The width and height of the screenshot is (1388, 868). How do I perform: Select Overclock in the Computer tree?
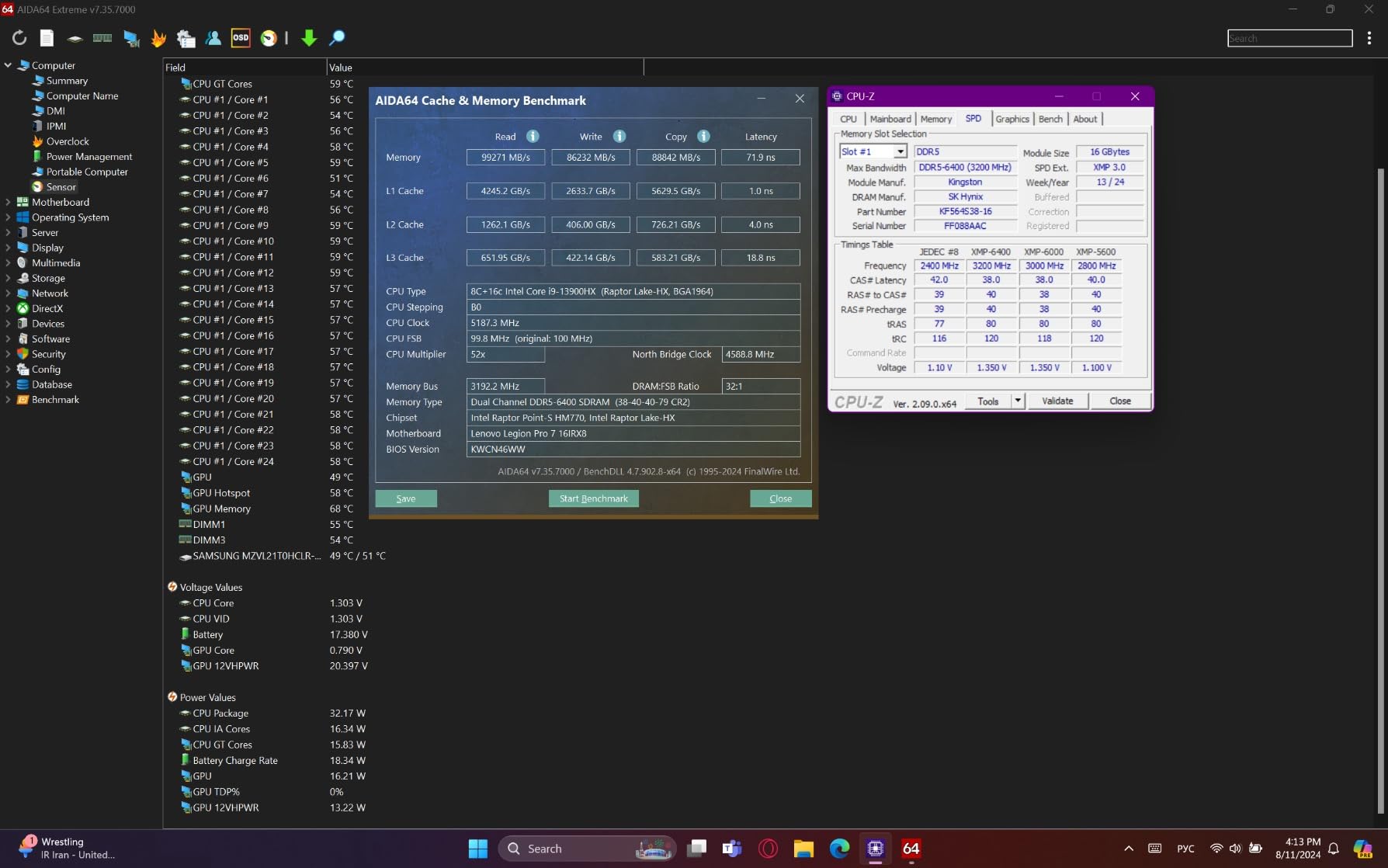[x=68, y=141]
